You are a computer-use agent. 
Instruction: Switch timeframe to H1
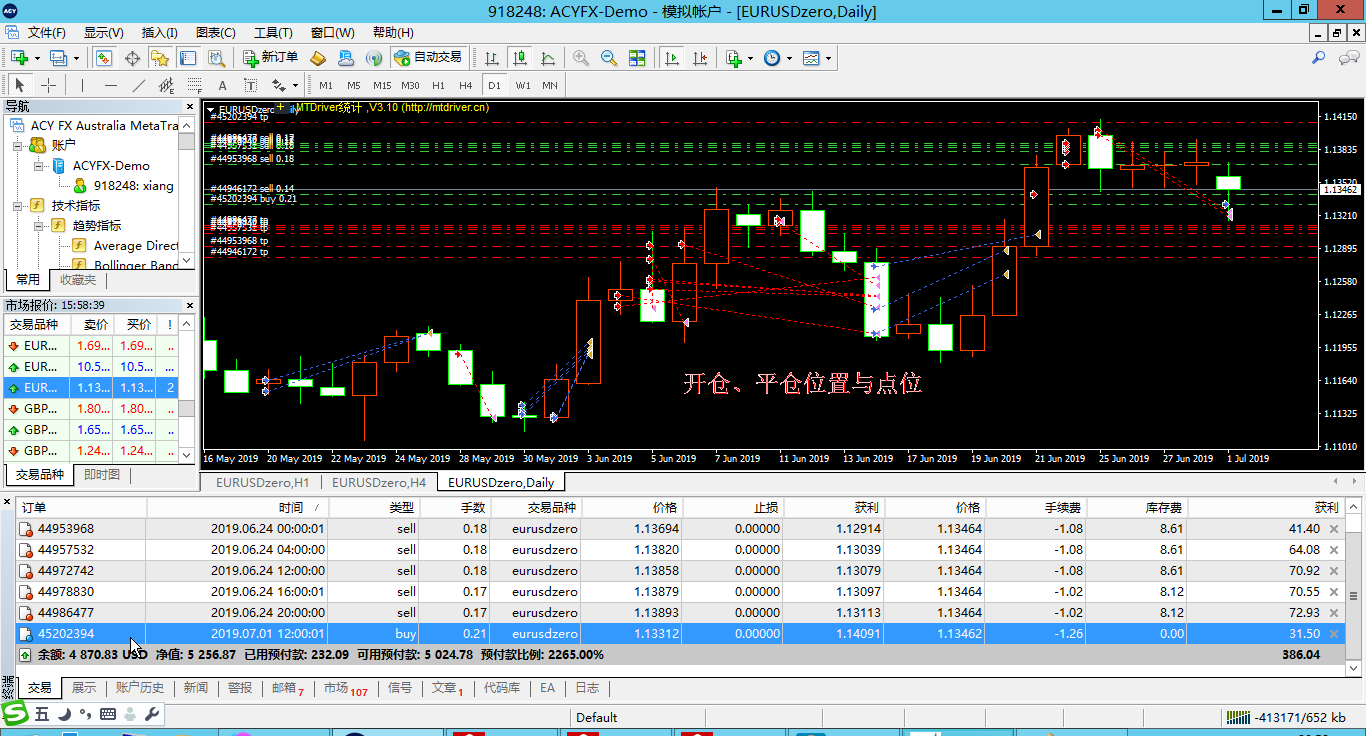coord(438,85)
